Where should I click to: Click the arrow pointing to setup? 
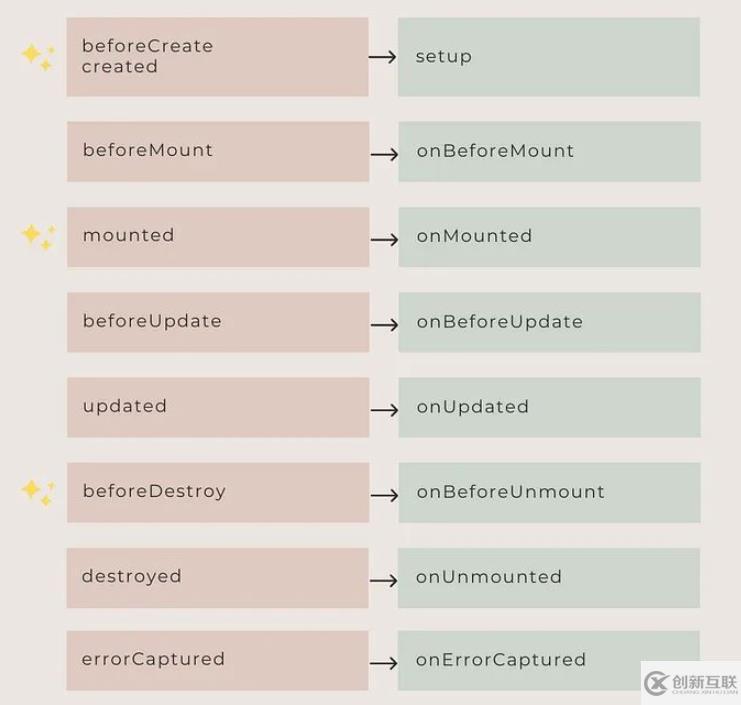point(383,57)
